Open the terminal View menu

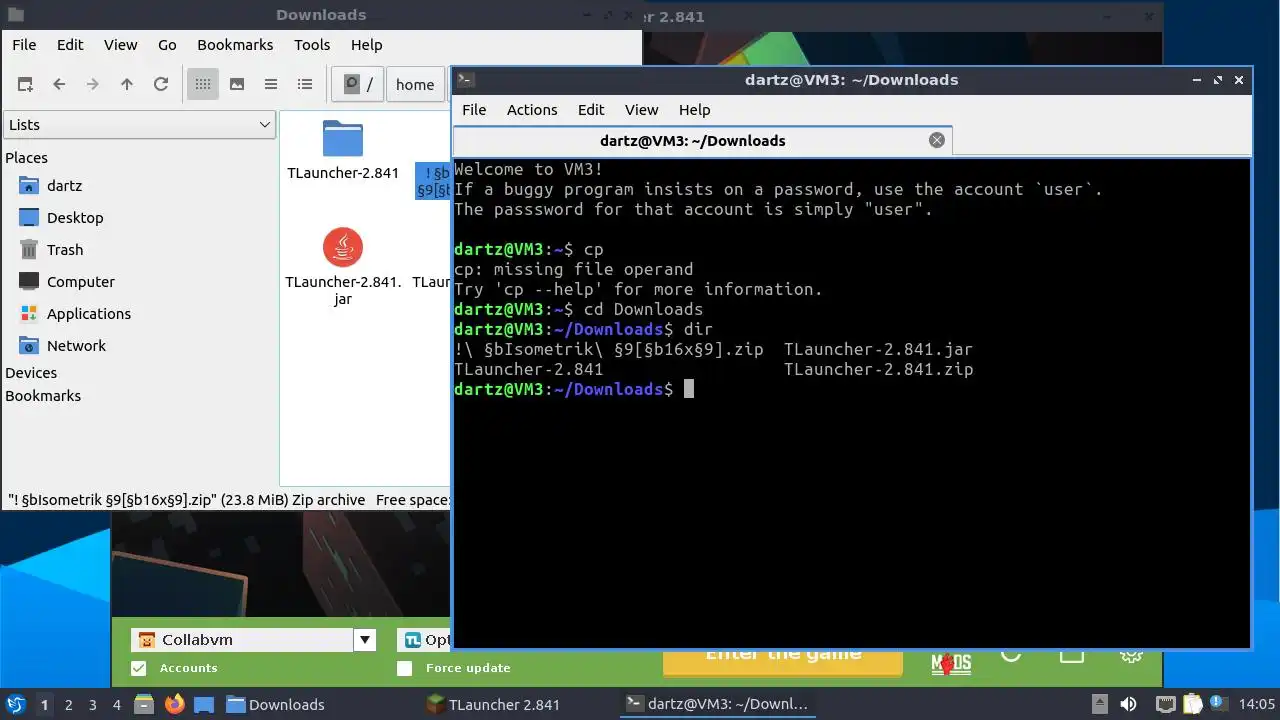tap(642, 110)
